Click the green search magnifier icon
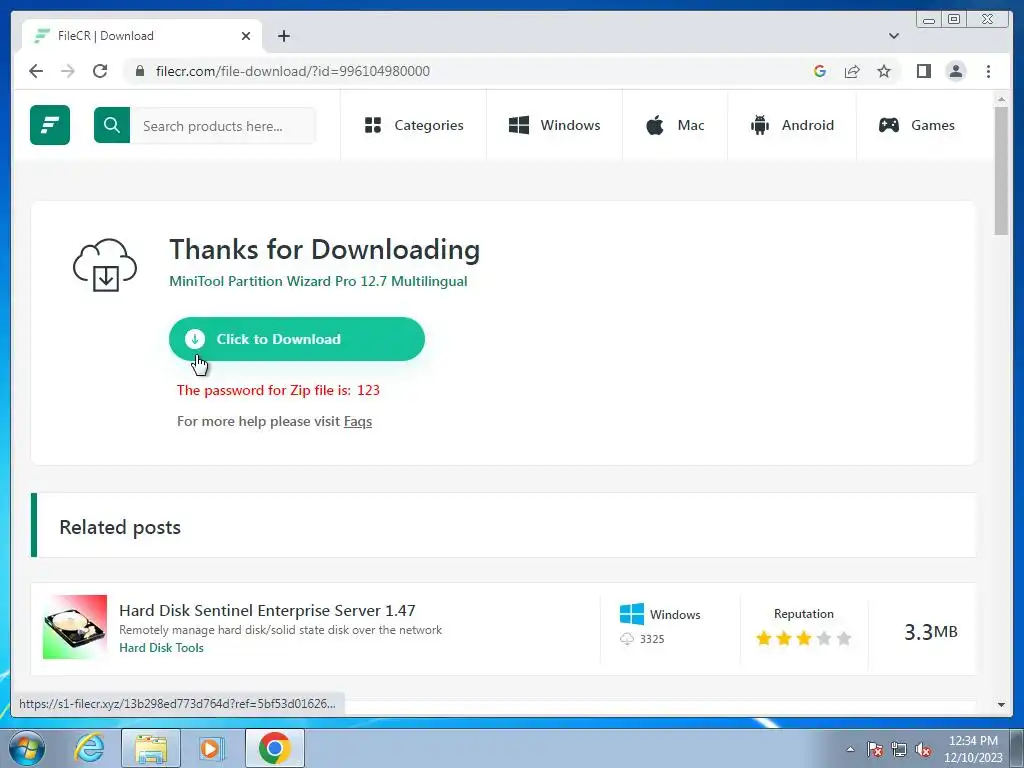The image size is (1024, 768). point(112,125)
